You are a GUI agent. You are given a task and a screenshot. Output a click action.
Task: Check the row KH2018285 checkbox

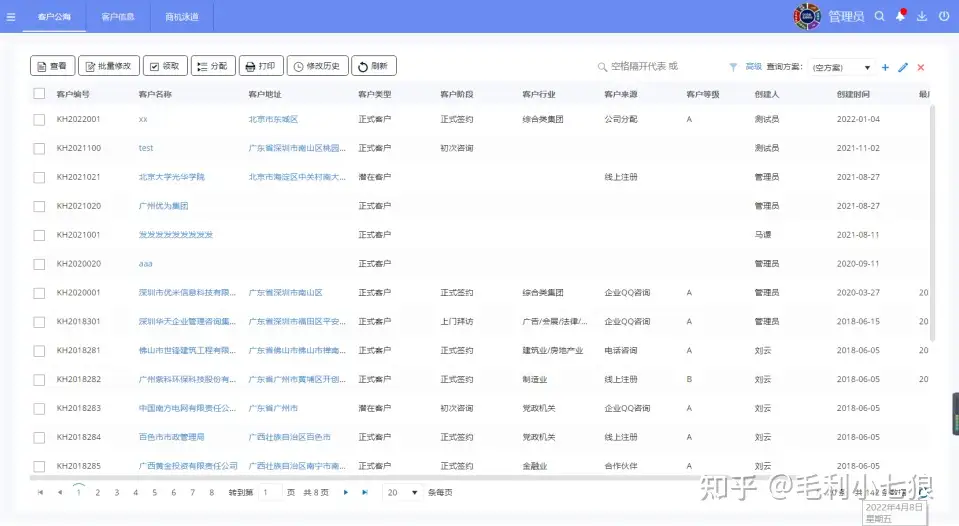click(39, 467)
